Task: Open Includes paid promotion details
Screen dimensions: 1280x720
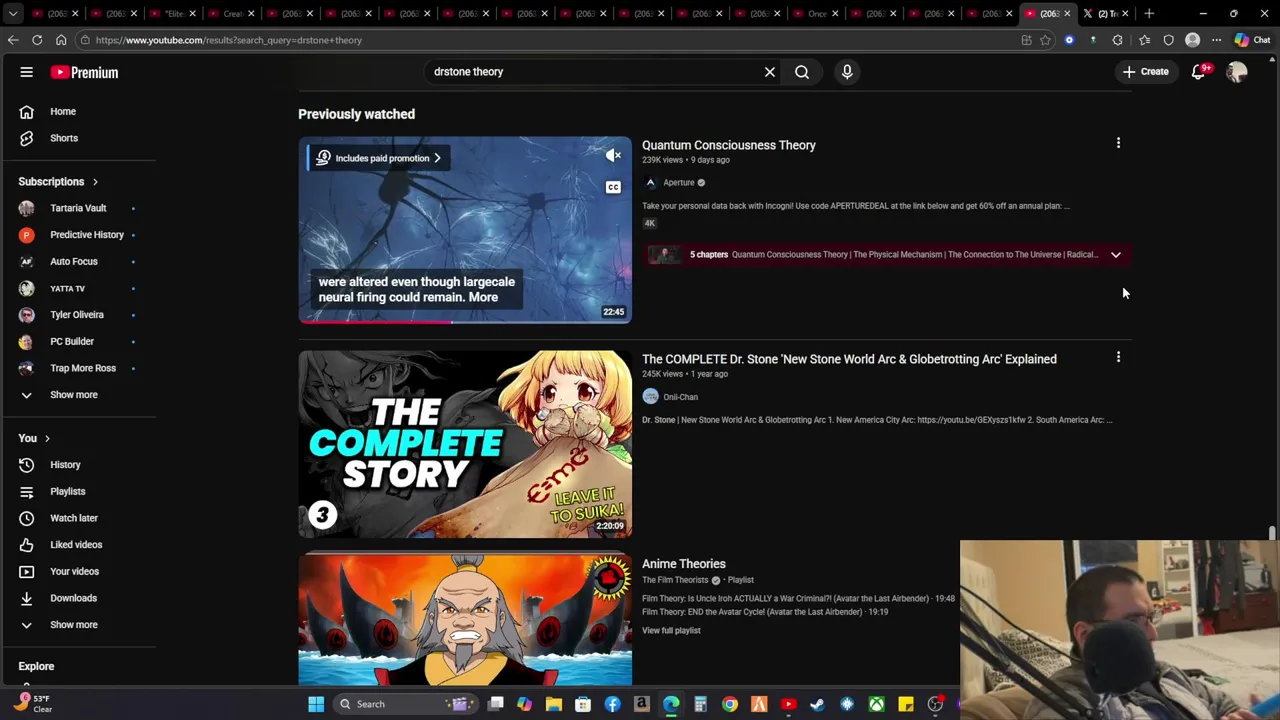Action: [379, 158]
